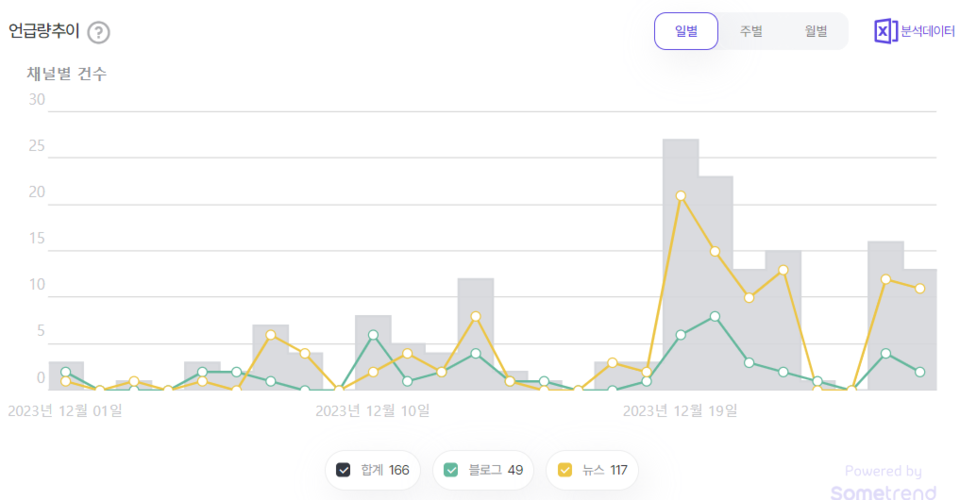The width and height of the screenshot is (960, 500).
Task: Click the last yellow news data point
Action: (x=920, y=288)
